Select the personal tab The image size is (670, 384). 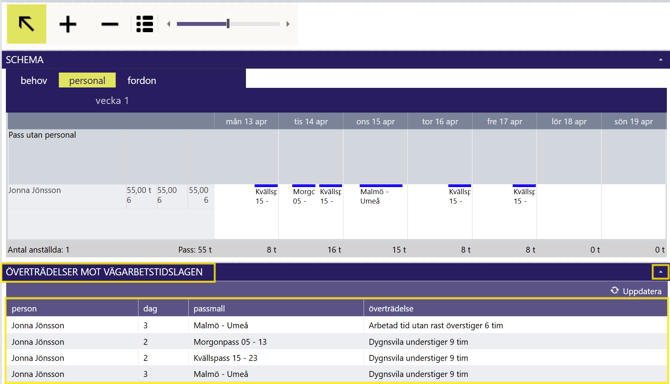[x=87, y=80]
